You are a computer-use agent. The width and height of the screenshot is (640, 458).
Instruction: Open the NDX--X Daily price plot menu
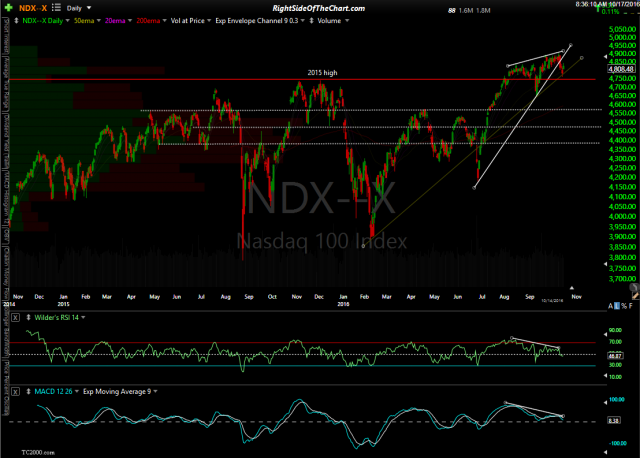click(x=45, y=20)
